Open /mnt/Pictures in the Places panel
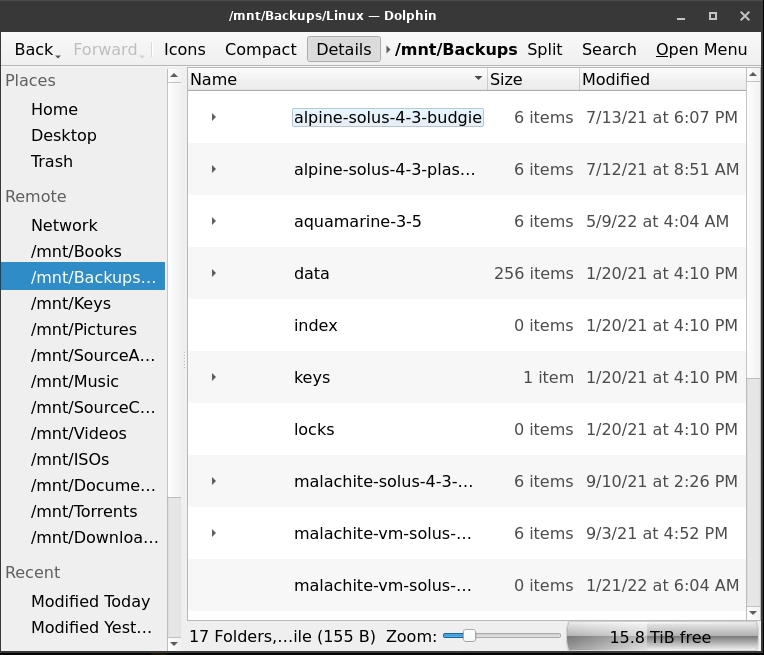The height and width of the screenshot is (655, 764). [x=84, y=329]
